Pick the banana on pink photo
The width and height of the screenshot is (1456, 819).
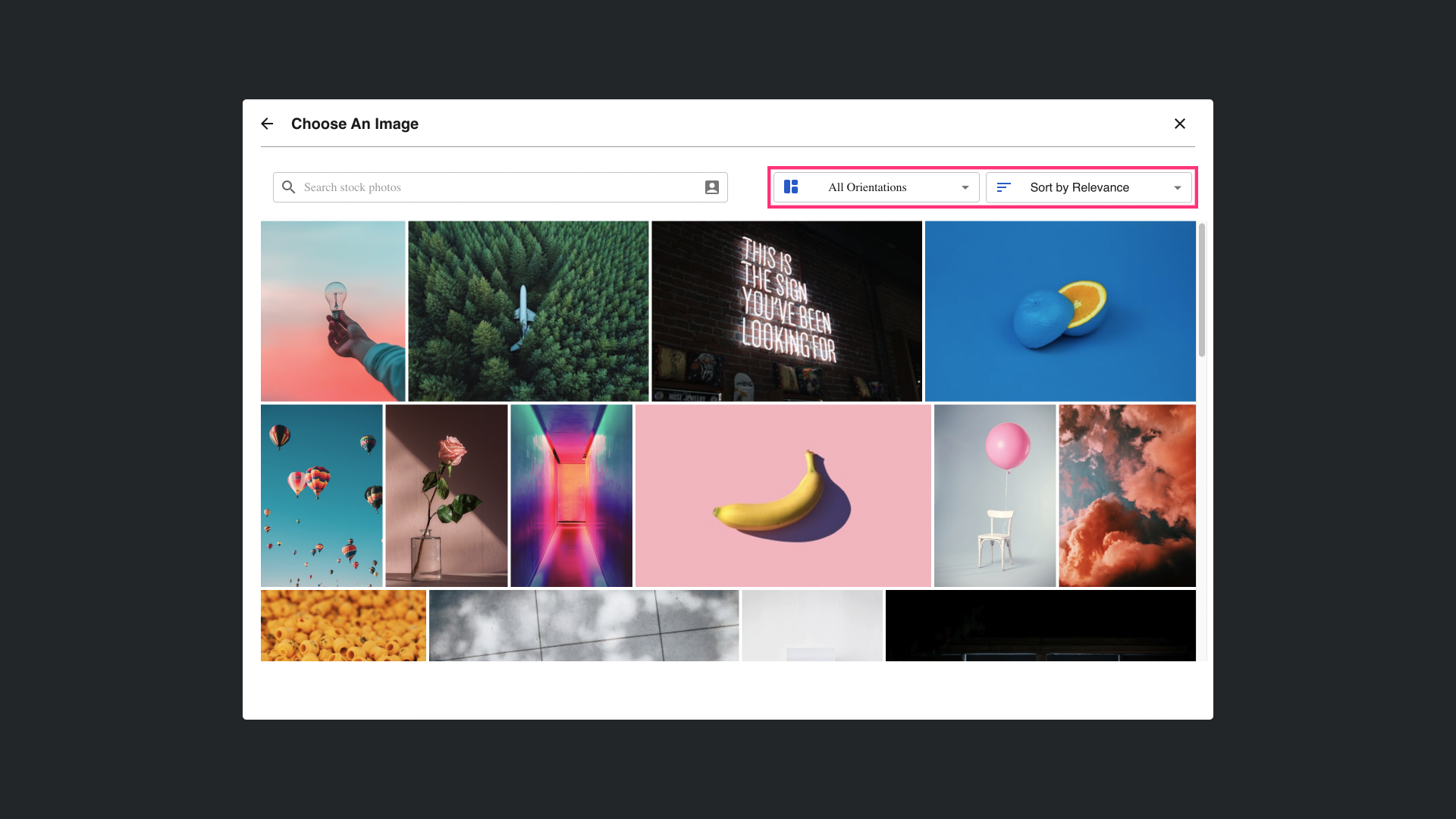click(783, 495)
